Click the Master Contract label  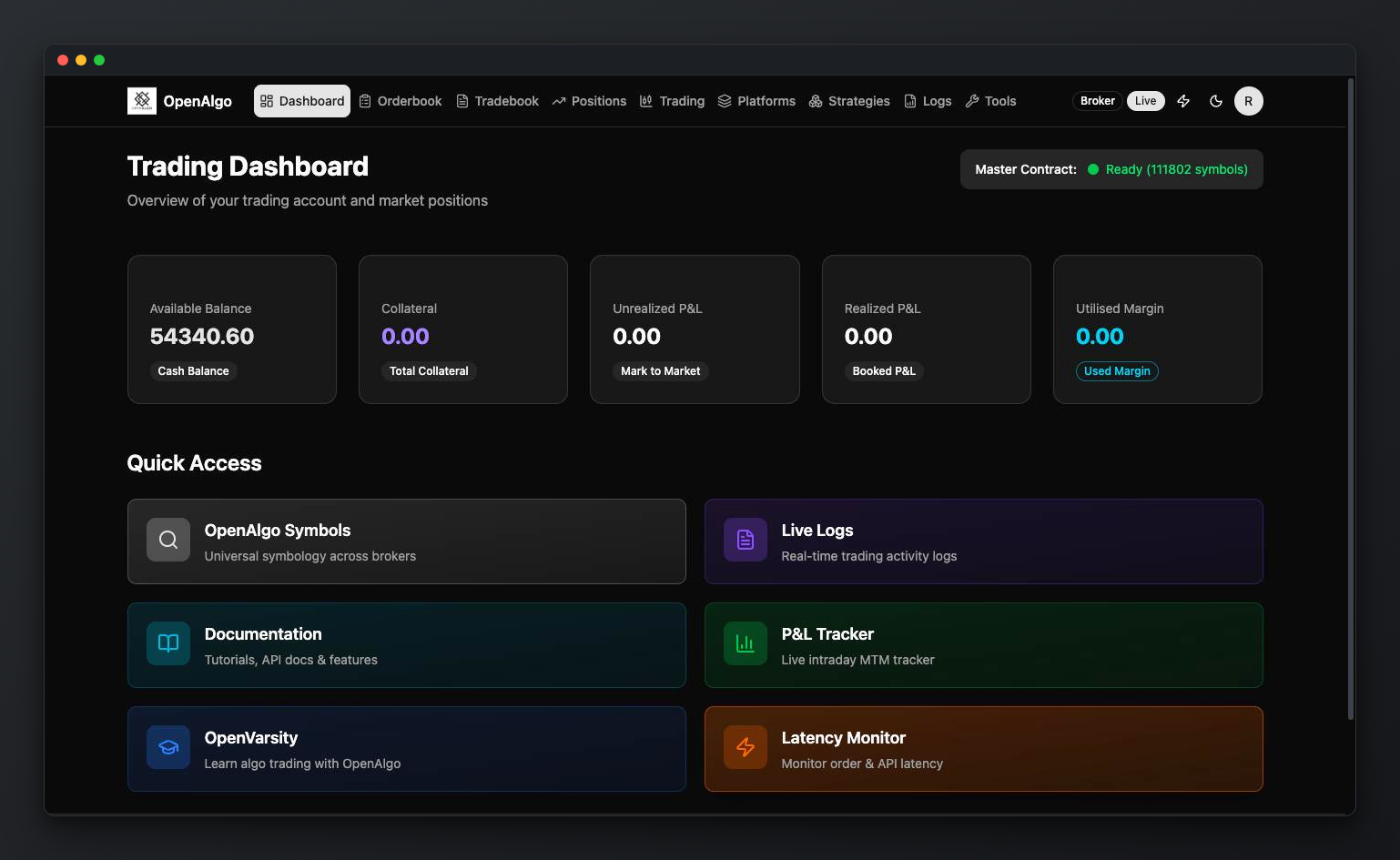pyautogui.click(x=1025, y=169)
